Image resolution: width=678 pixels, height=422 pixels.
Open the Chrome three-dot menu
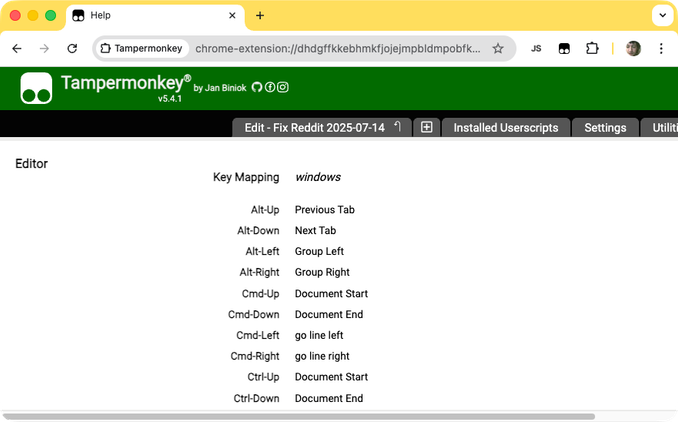[x=661, y=48]
